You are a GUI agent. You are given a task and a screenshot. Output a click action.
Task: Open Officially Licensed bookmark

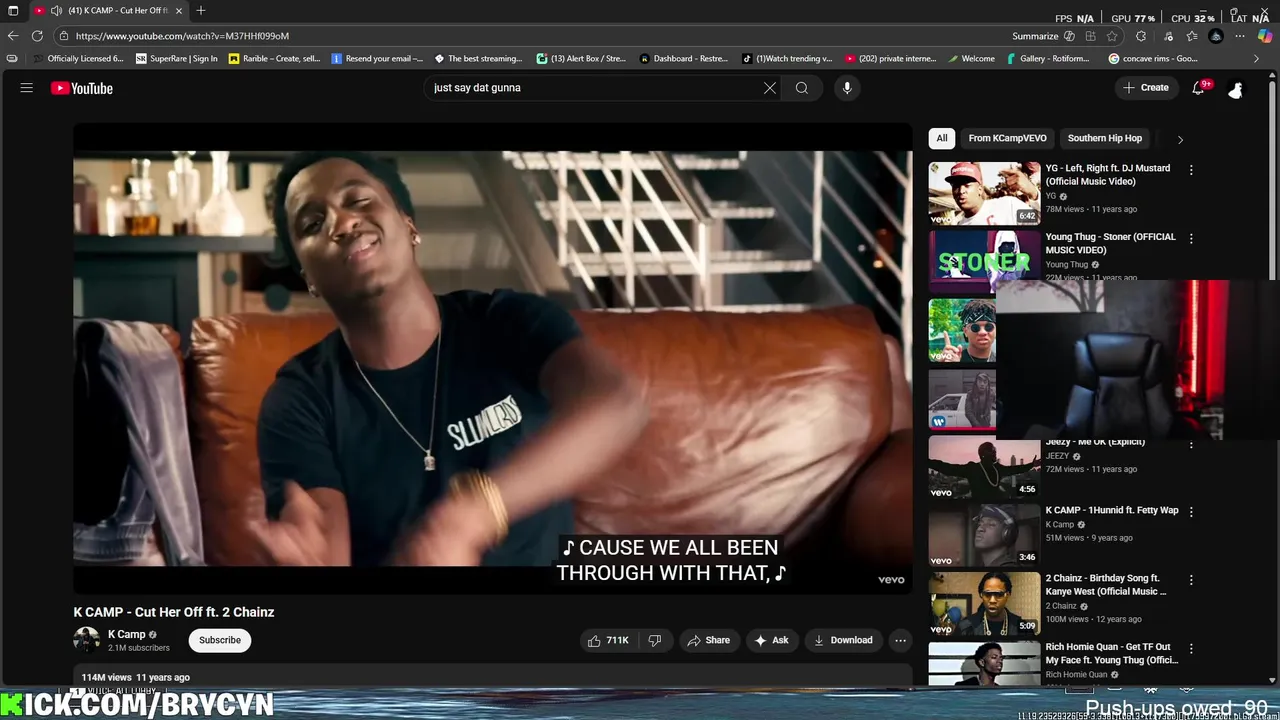point(78,59)
